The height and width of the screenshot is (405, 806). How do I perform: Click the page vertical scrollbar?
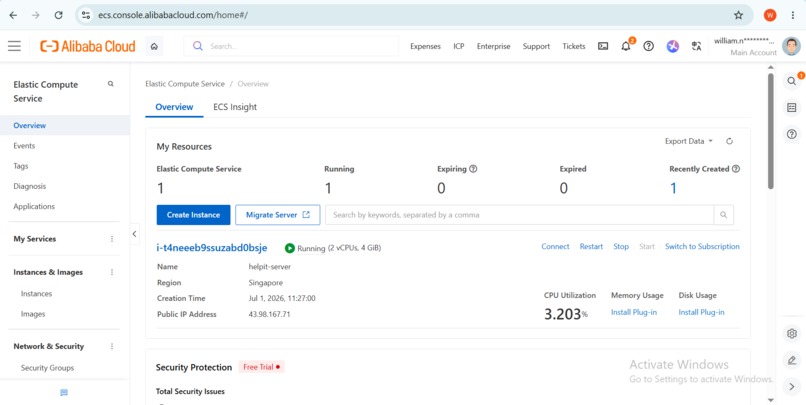pyautogui.click(x=771, y=131)
